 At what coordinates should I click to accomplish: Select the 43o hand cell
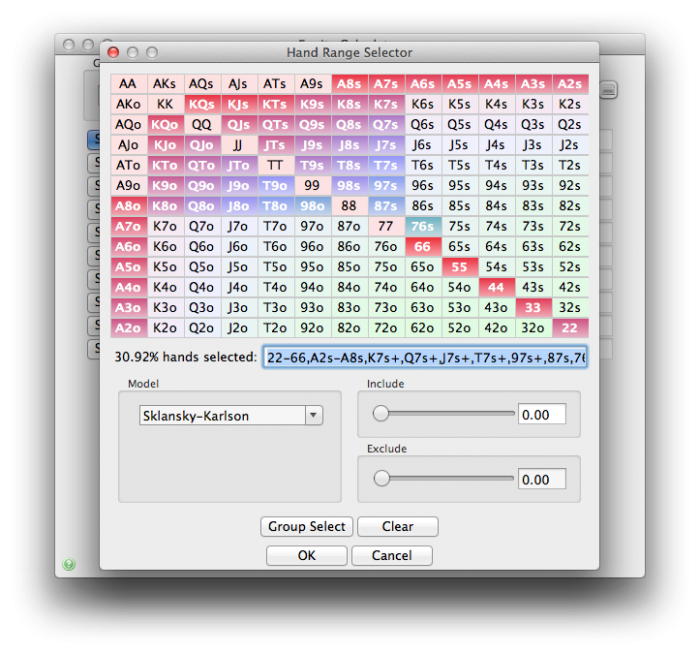[496, 308]
